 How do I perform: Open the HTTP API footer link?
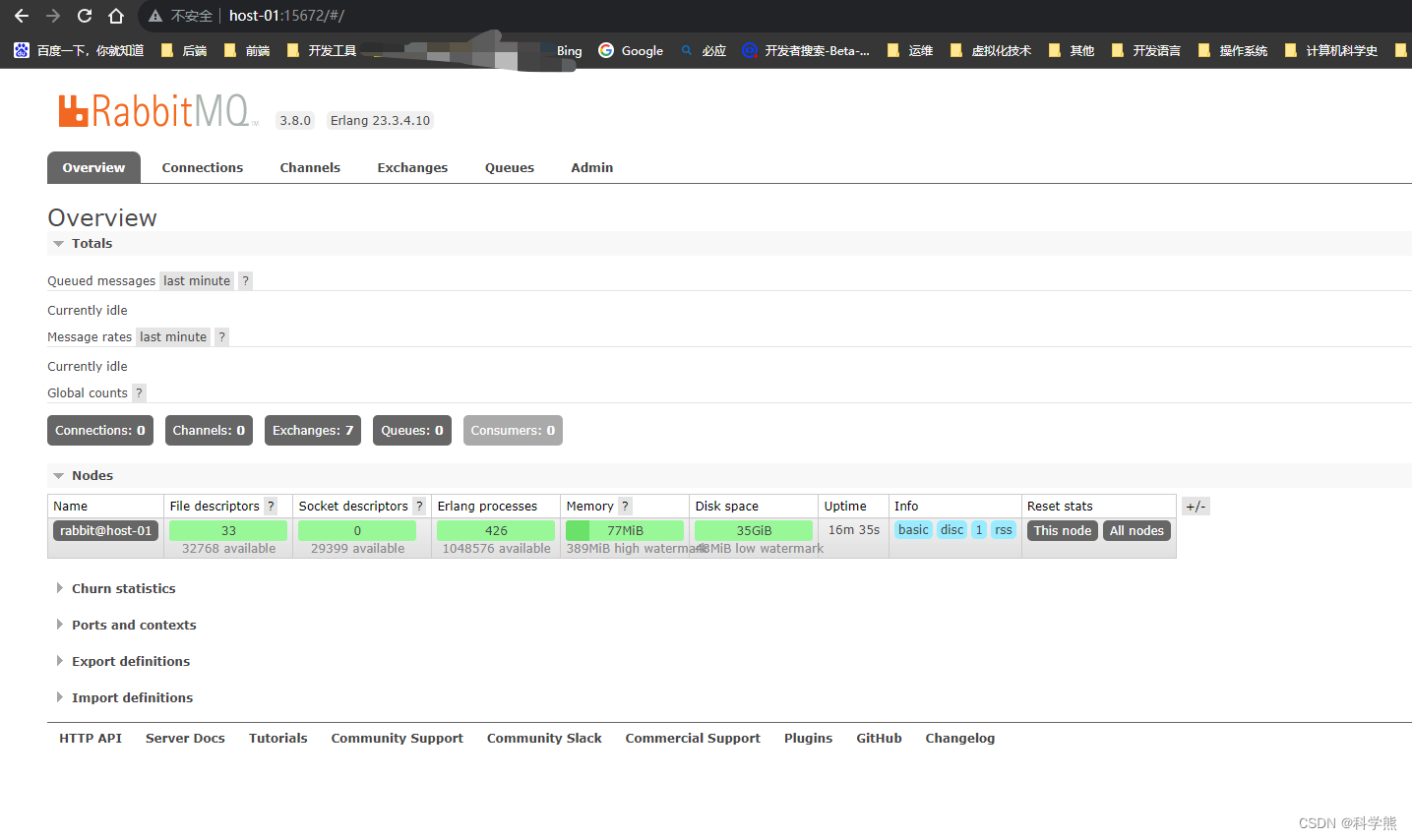coord(91,739)
